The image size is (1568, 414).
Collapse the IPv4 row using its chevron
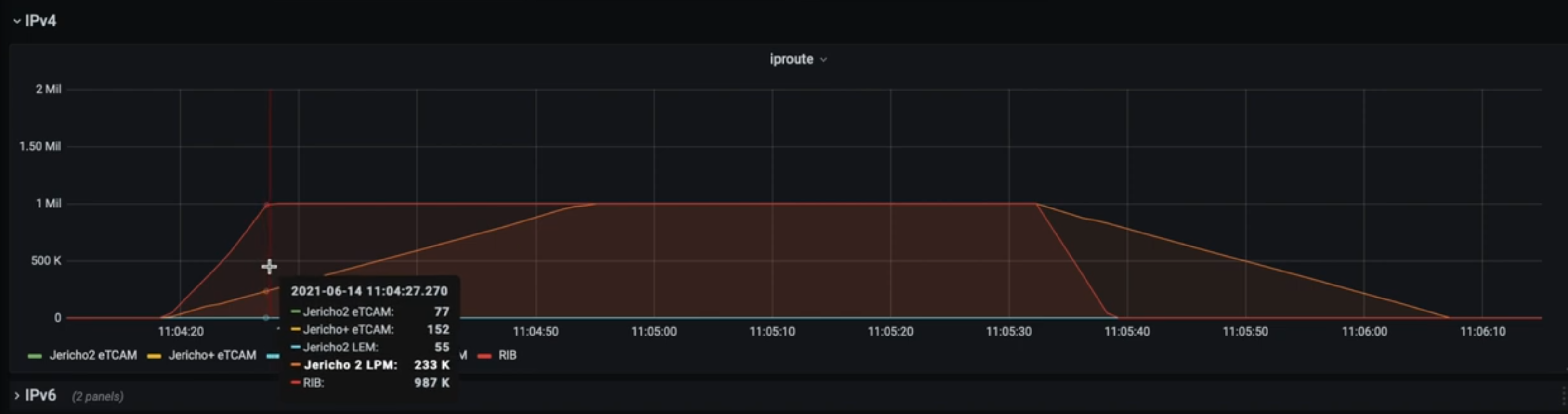[x=16, y=21]
